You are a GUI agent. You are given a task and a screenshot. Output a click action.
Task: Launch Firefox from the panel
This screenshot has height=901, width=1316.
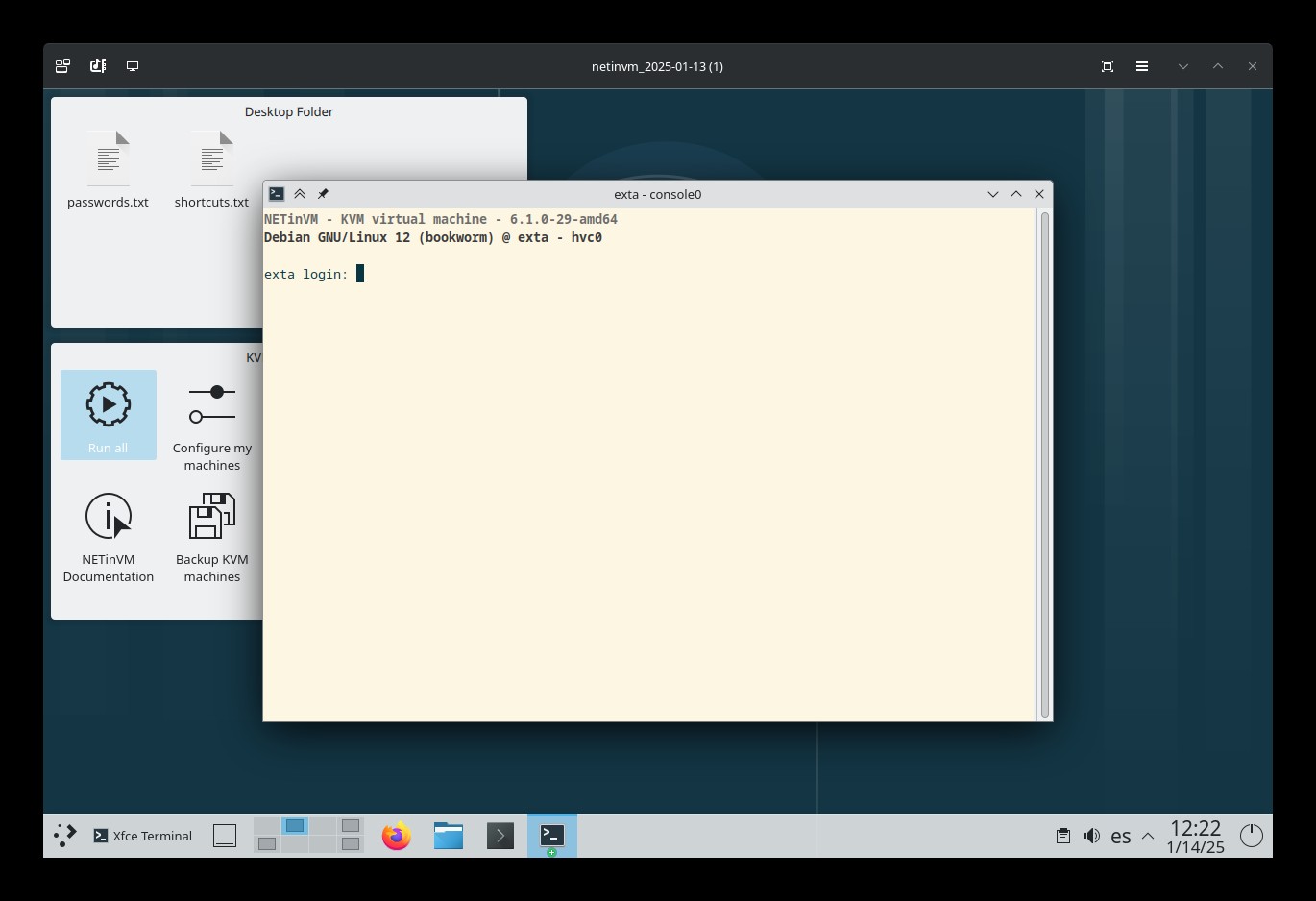[396, 836]
